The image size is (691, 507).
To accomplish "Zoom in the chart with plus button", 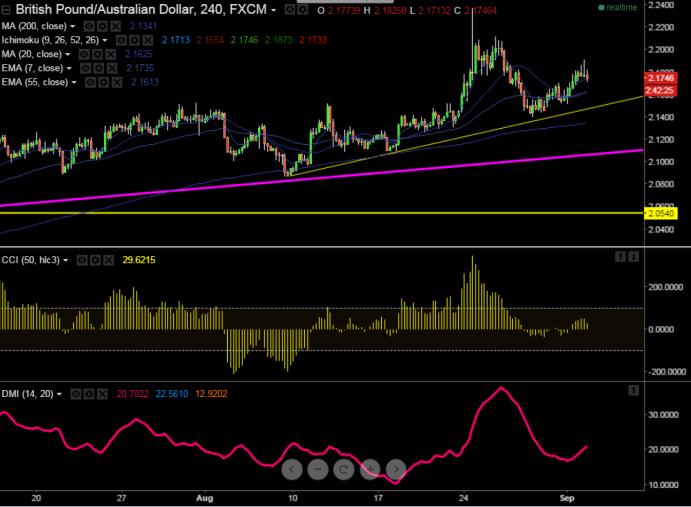I will click(x=370, y=469).
